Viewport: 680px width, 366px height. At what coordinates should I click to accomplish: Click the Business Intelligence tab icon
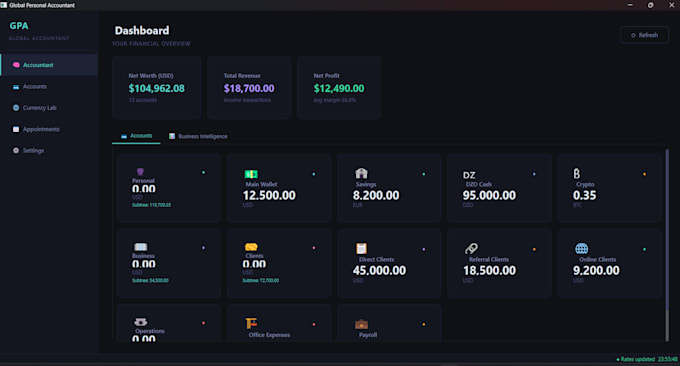coord(172,136)
